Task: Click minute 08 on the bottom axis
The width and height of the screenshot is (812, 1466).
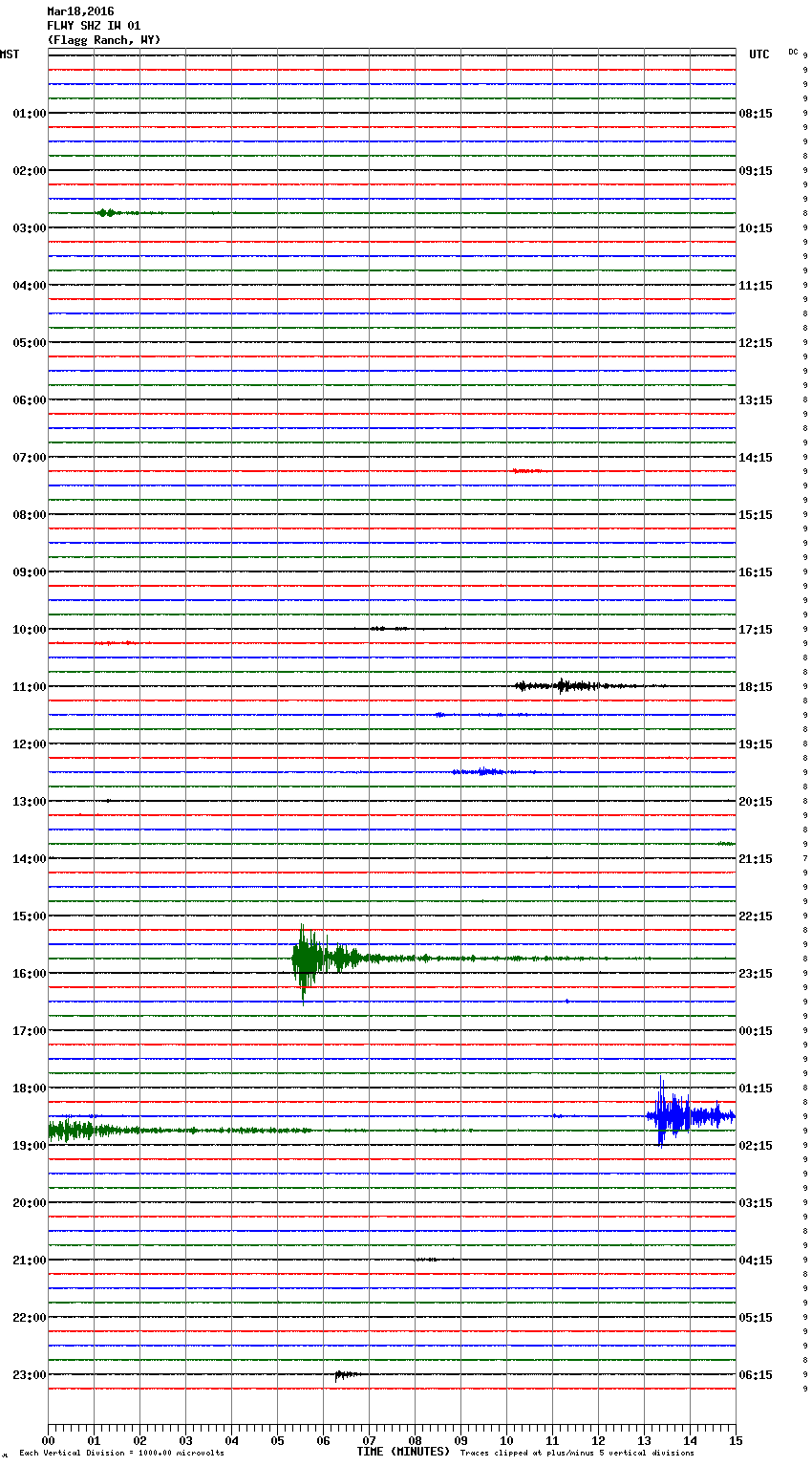Action: [x=415, y=1440]
